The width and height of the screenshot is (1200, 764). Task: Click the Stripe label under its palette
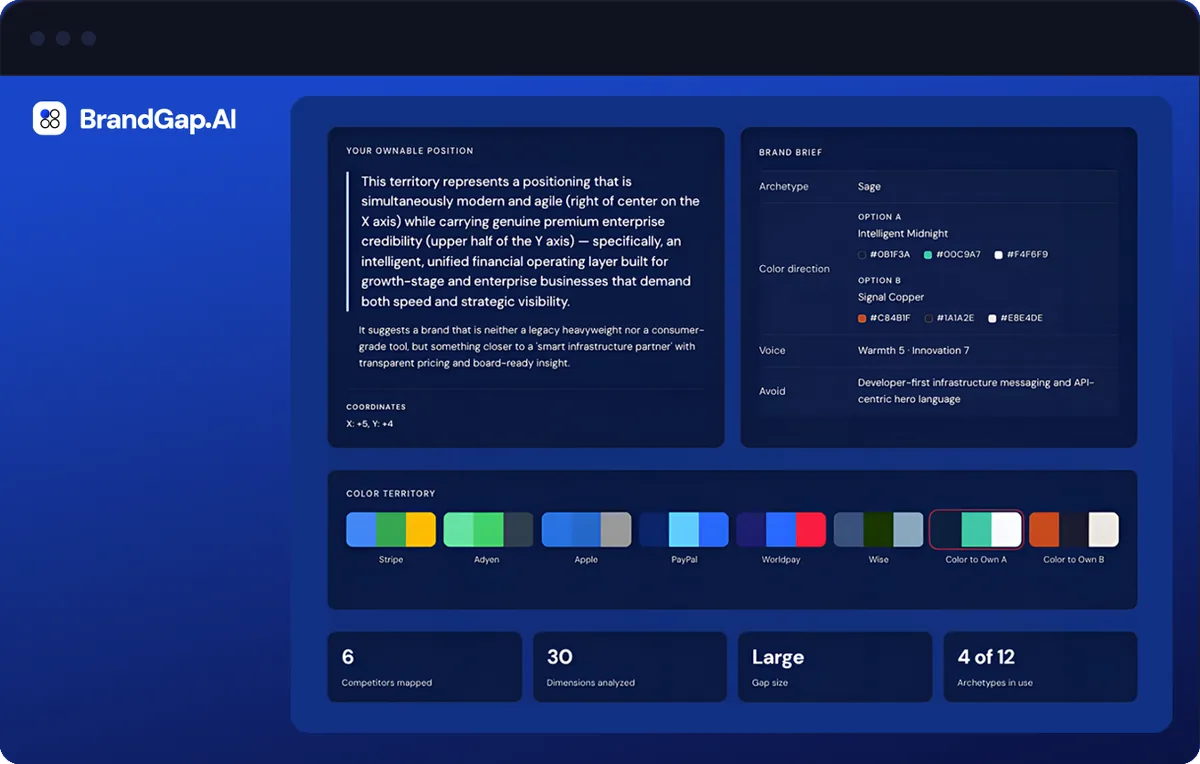coord(391,560)
